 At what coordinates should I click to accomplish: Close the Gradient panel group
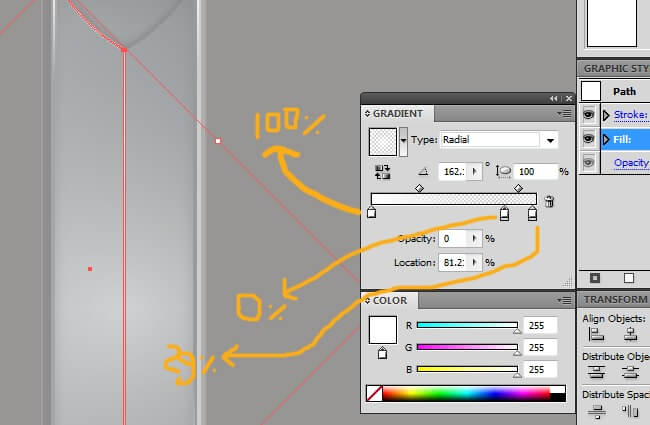tap(569, 99)
